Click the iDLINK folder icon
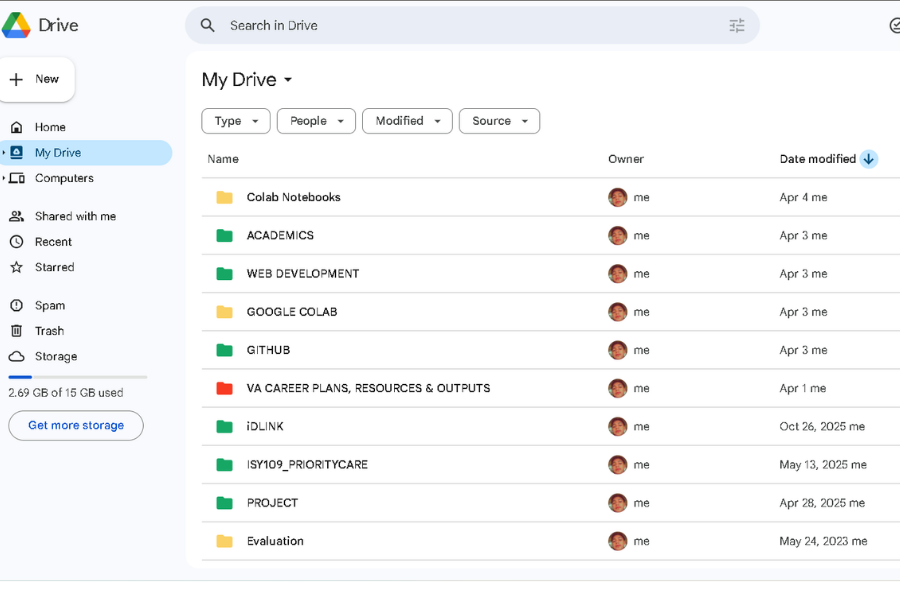 (224, 427)
